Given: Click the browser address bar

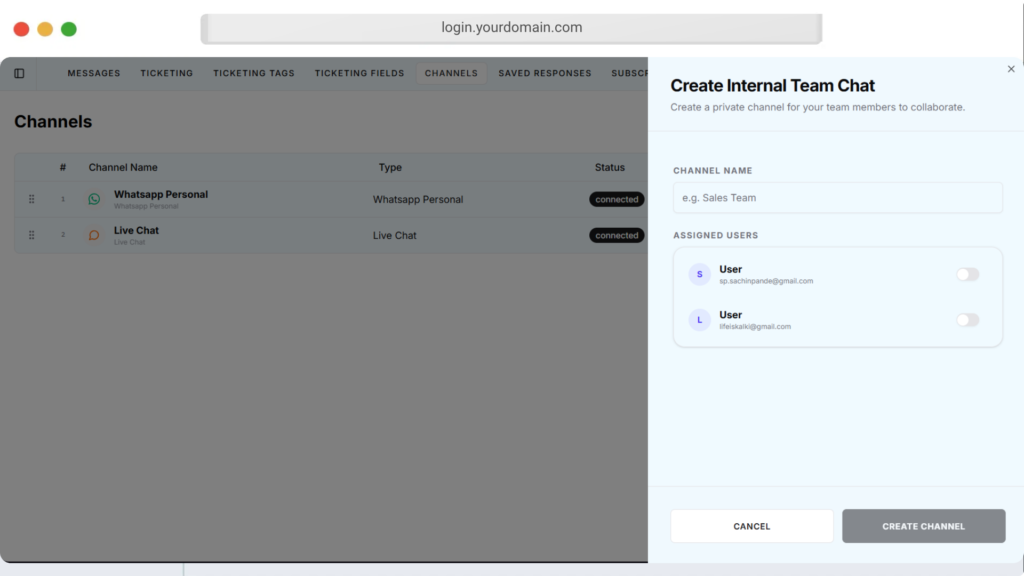Looking at the screenshot, I should pos(511,28).
